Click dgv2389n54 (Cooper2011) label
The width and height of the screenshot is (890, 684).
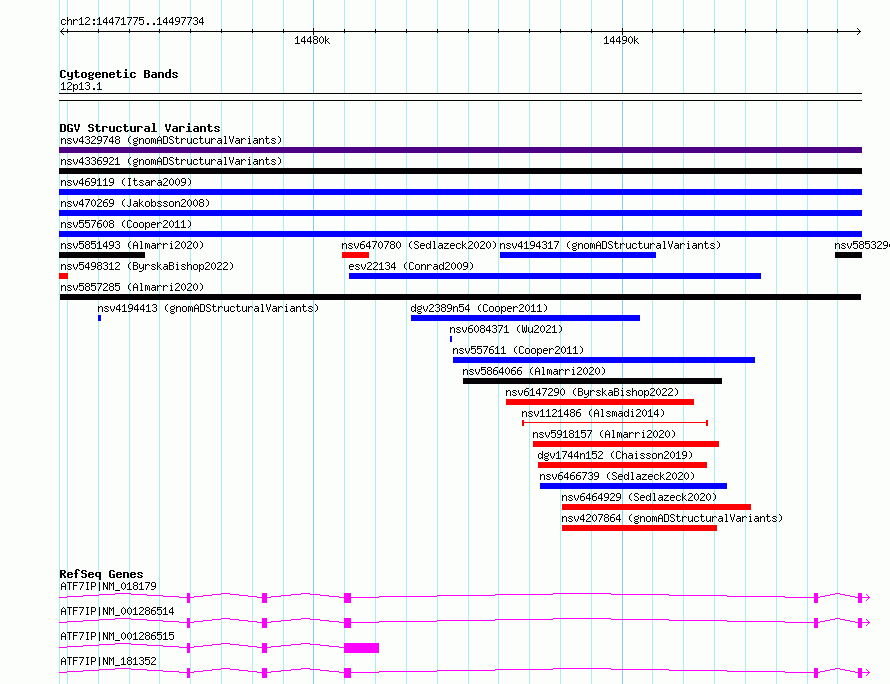click(479, 308)
